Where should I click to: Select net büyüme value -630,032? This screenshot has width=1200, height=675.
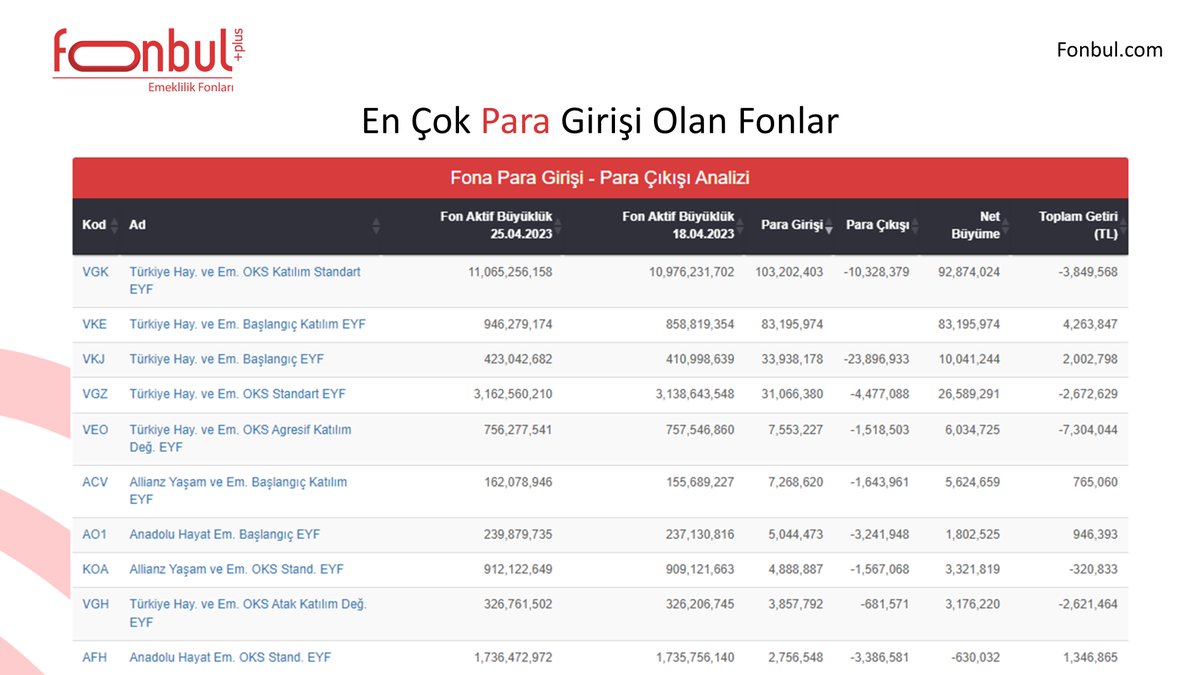pos(976,658)
